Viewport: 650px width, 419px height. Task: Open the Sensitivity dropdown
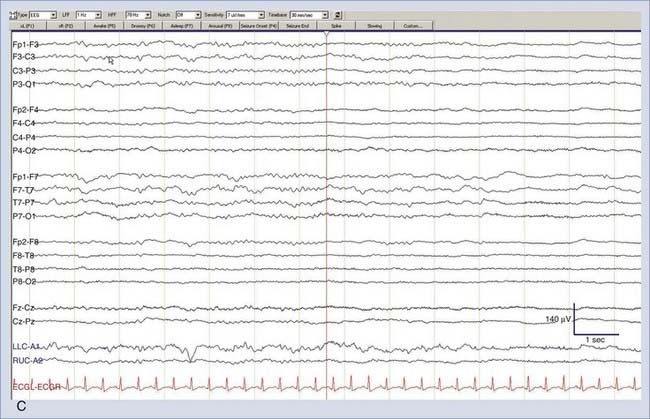pyautogui.click(x=245, y=16)
